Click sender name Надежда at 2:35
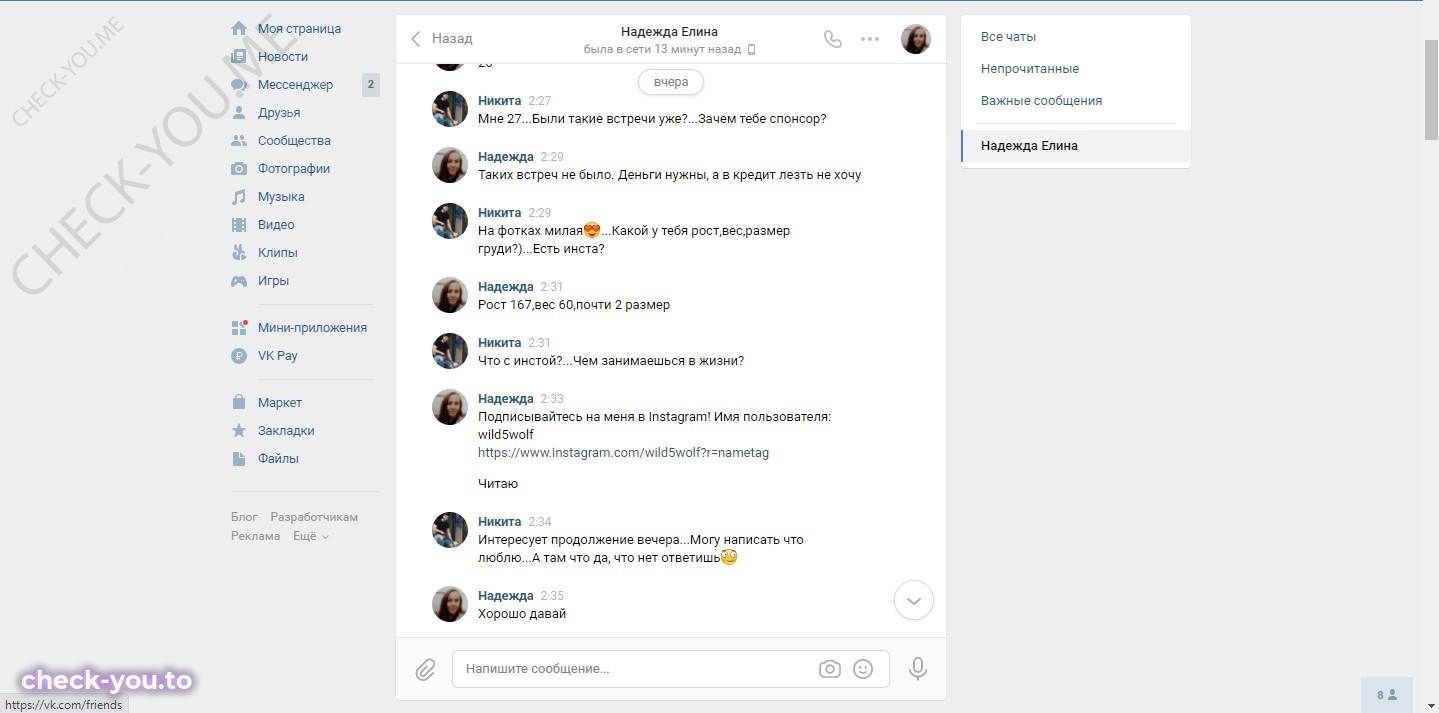 [506, 596]
